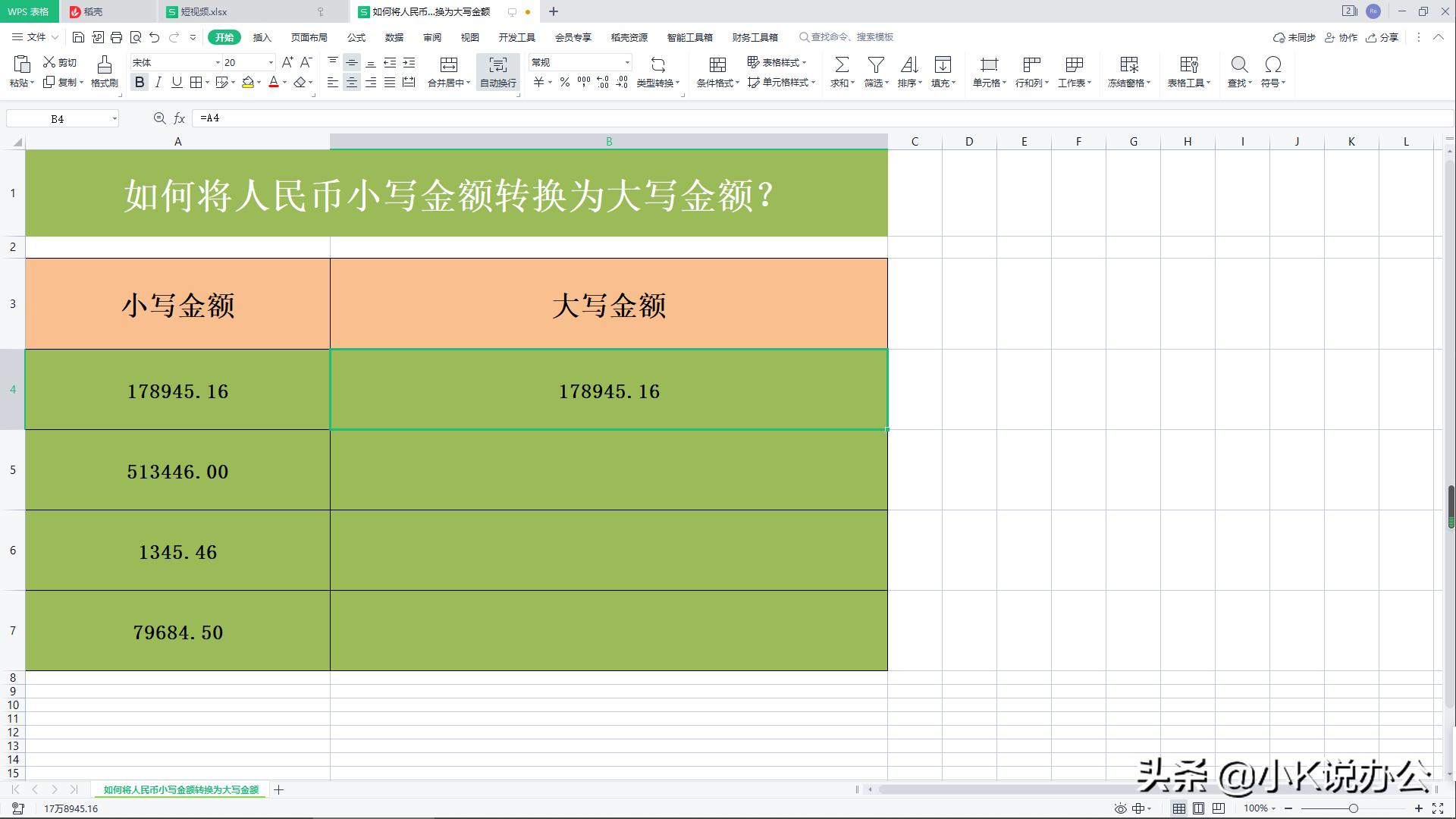Open the font color swatch
The image size is (1456, 819).
(x=275, y=83)
